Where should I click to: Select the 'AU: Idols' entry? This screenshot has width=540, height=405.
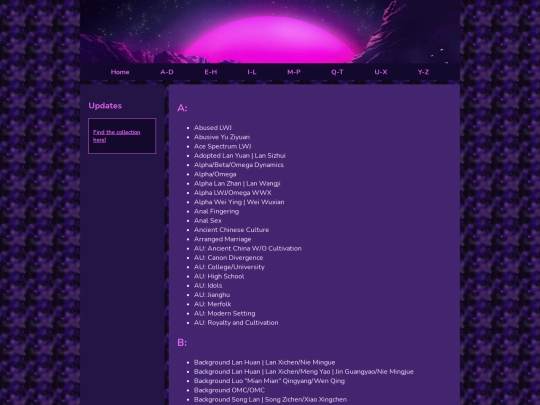(x=208, y=286)
